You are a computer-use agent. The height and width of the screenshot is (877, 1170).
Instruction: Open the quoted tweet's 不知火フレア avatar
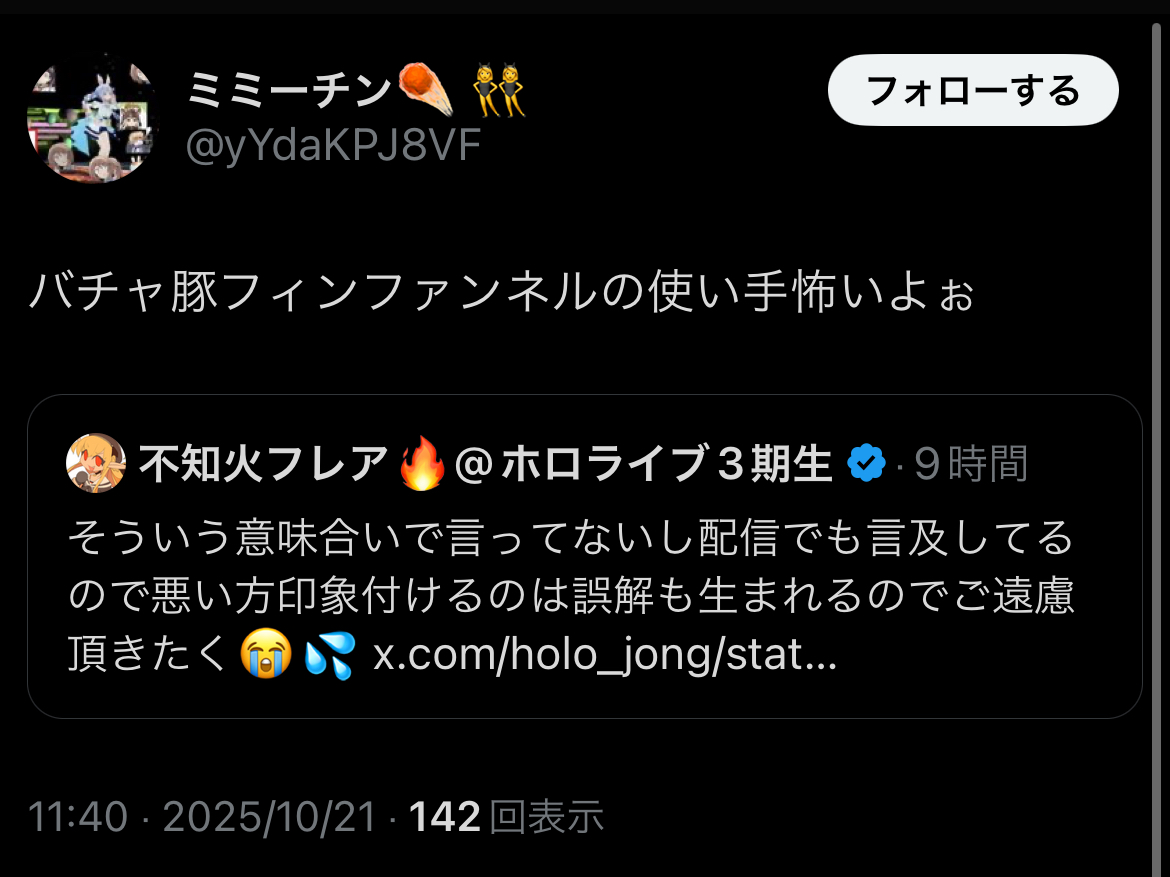coord(96,463)
